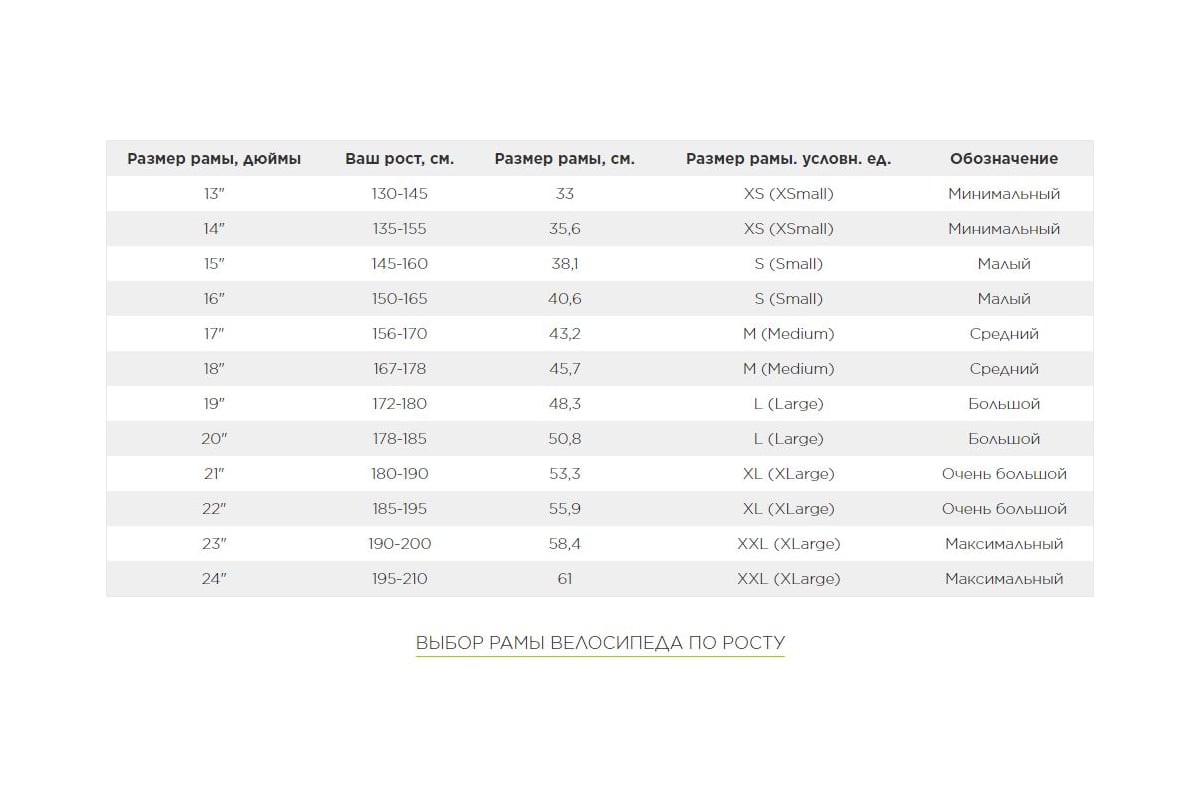Select the height range 190-200 cell
The image size is (1200, 800).
[x=399, y=544]
